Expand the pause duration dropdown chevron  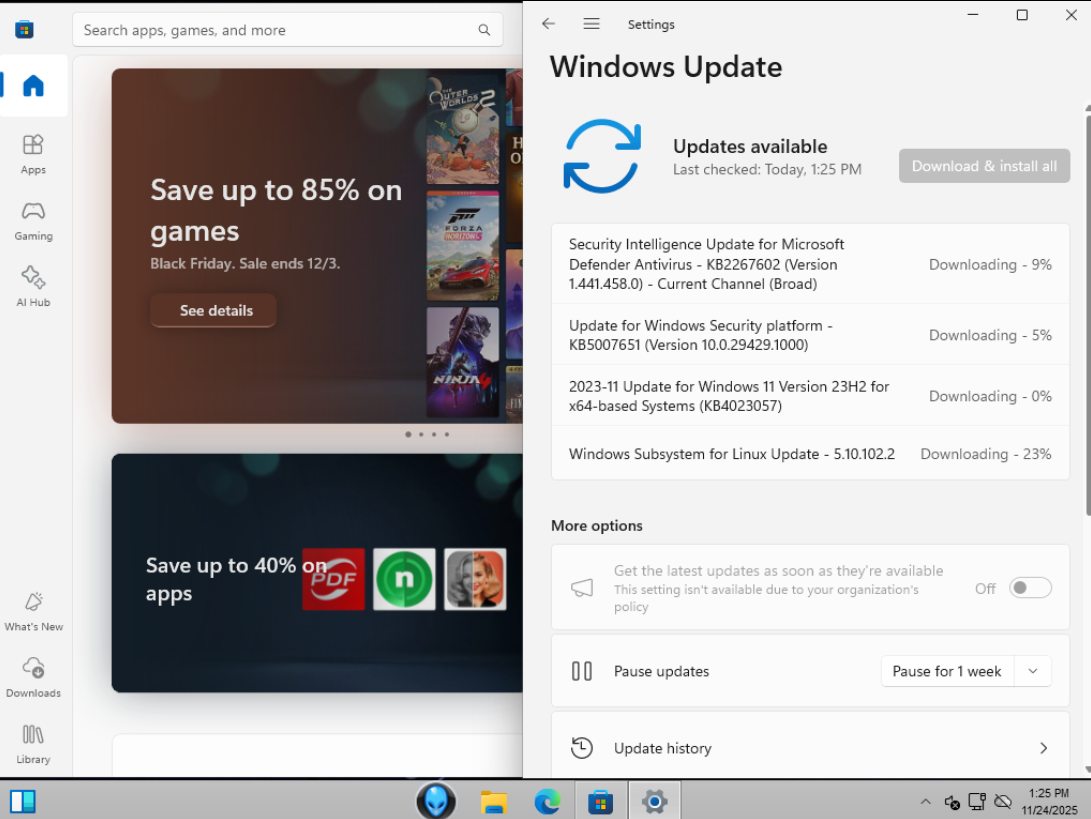[1033, 671]
